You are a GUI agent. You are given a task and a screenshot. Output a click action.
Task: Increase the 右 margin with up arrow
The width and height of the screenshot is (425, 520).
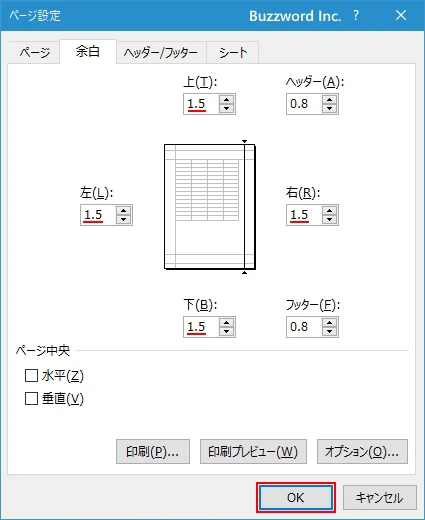point(330,211)
